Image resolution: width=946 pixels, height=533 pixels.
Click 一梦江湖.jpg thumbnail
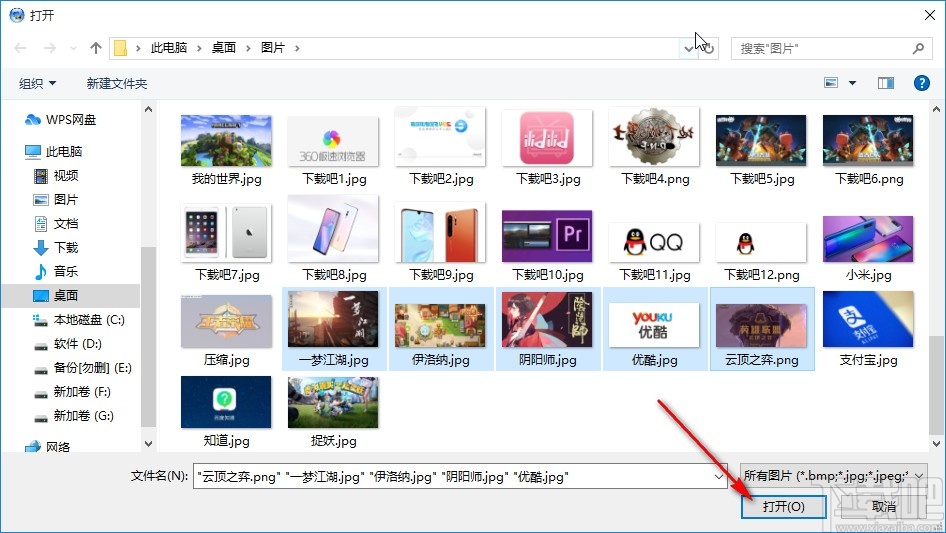click(334, 319)
